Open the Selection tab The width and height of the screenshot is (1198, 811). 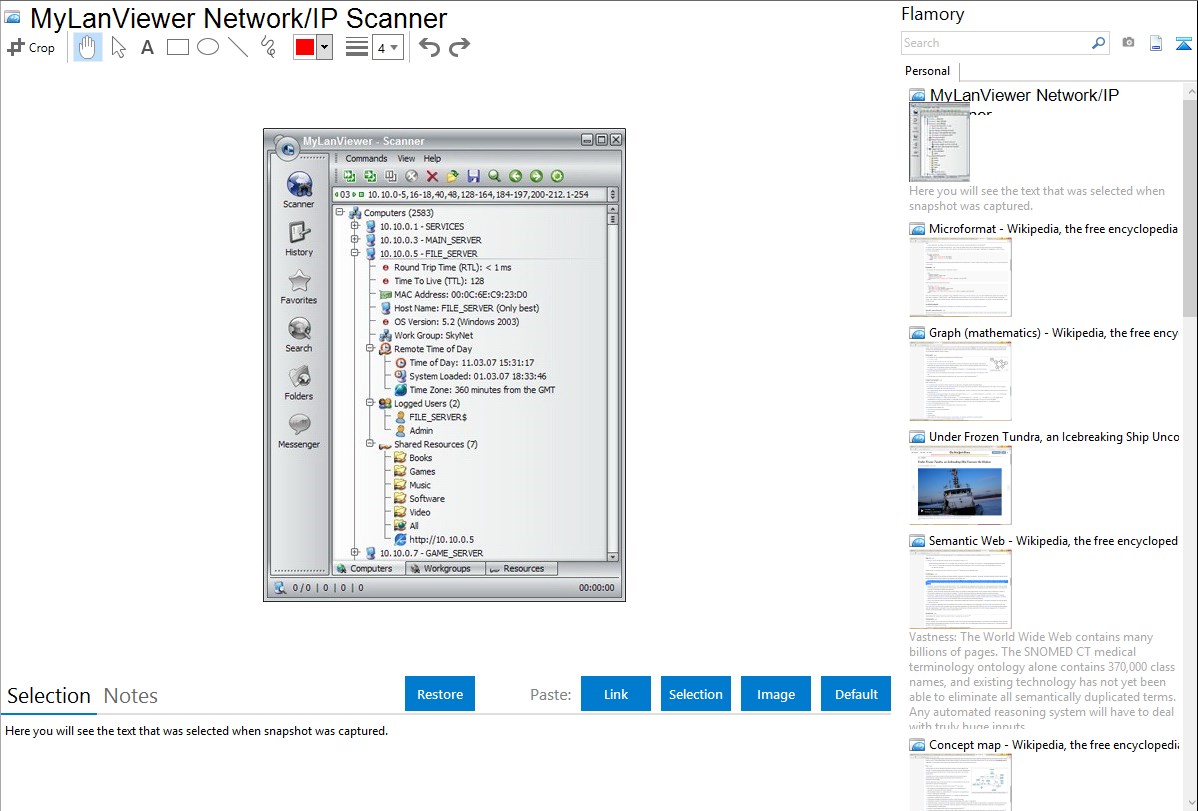click(49, 696)
